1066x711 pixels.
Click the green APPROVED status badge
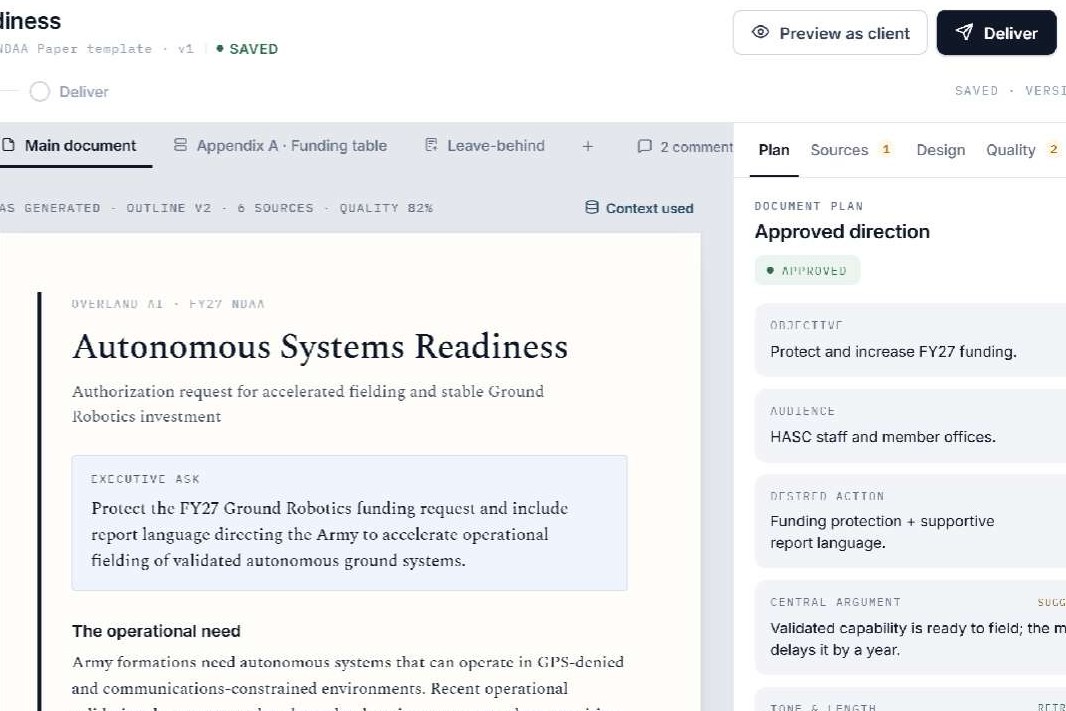click(x=807, y=271)
